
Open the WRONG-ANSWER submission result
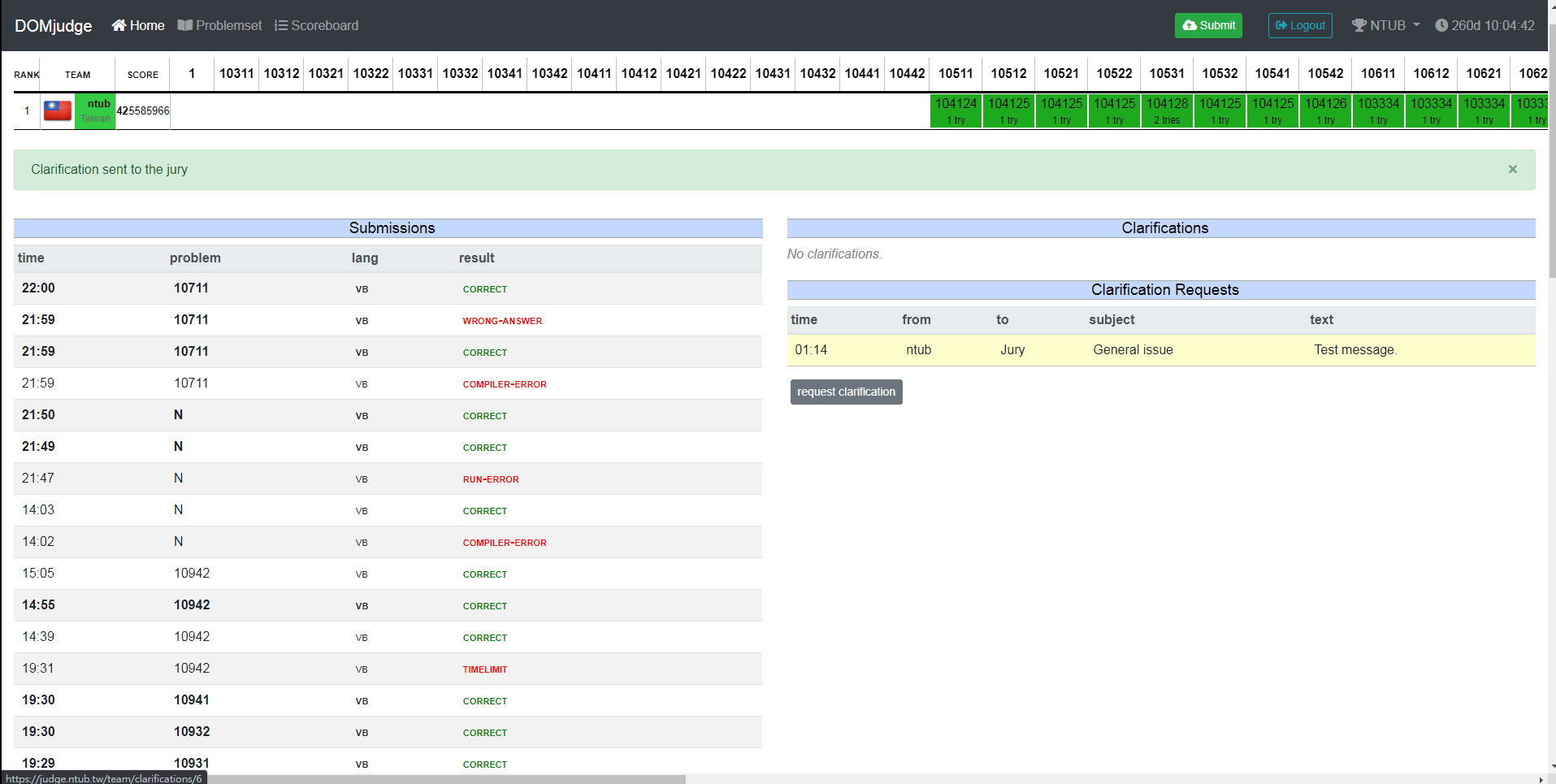point(502,321)
